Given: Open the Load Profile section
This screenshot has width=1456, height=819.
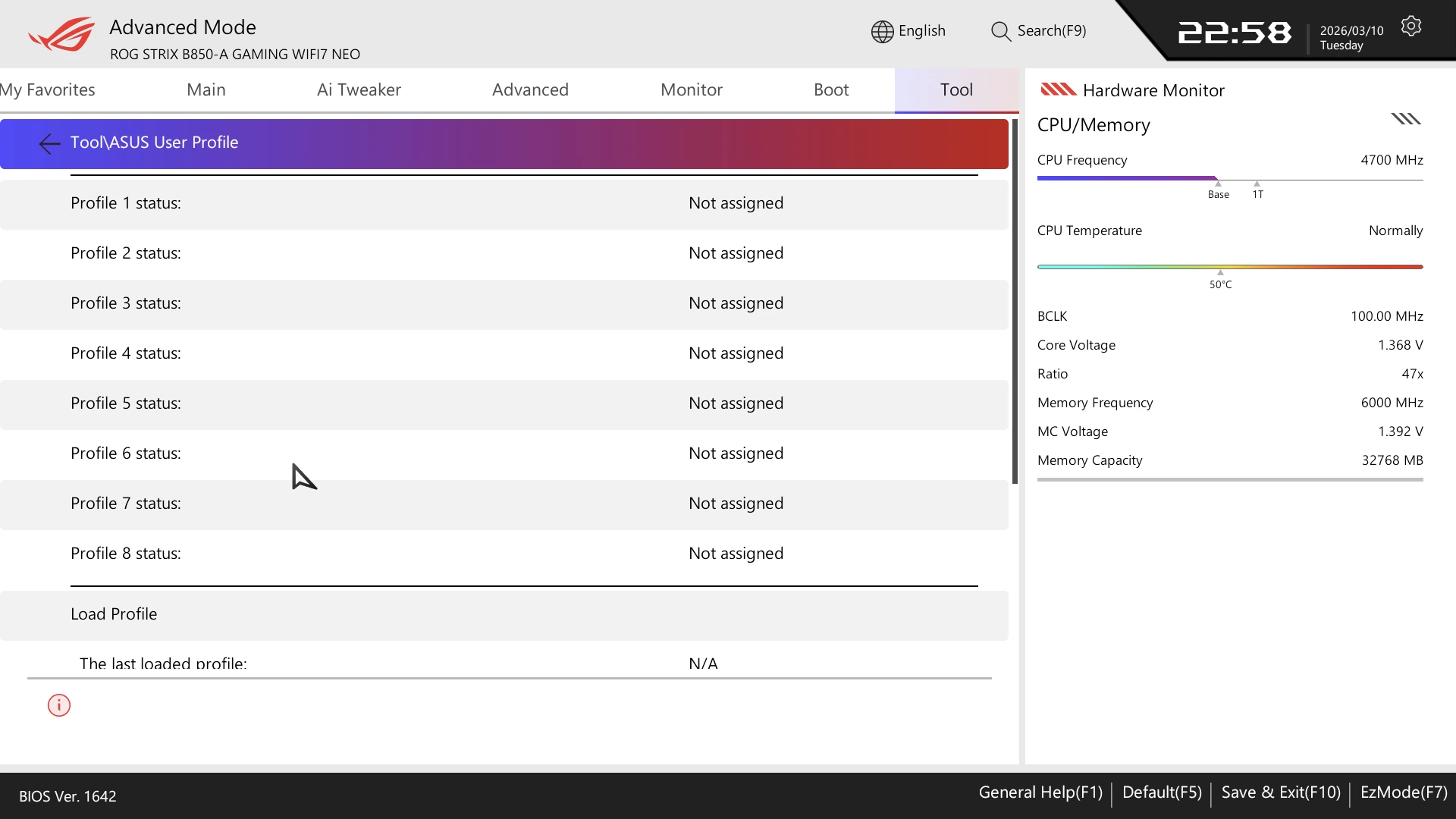Looking at the screenshot, I should pos(114,614).
